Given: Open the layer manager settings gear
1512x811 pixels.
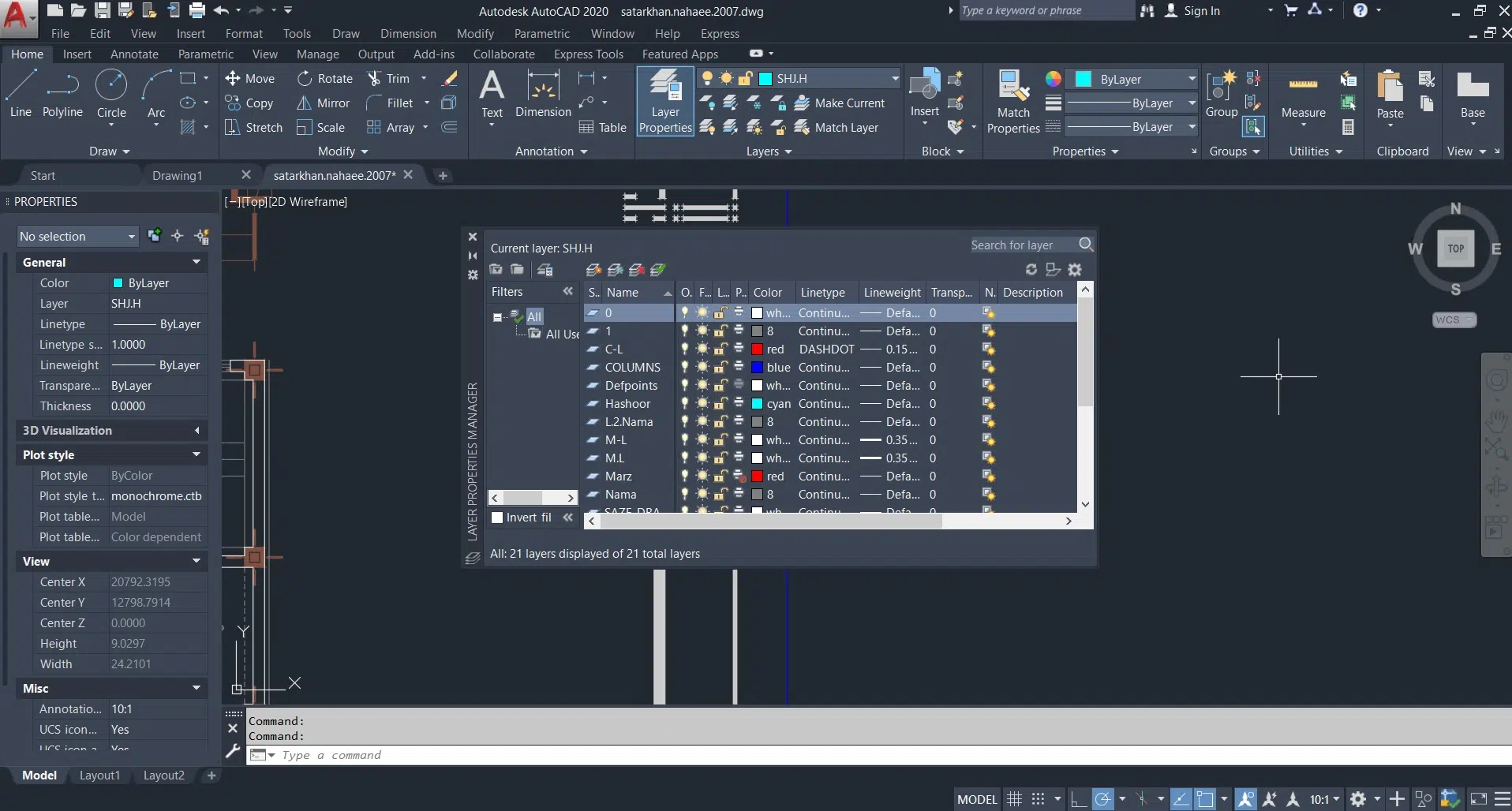Looking at the screenshot, I should [x=1075, y=270].
